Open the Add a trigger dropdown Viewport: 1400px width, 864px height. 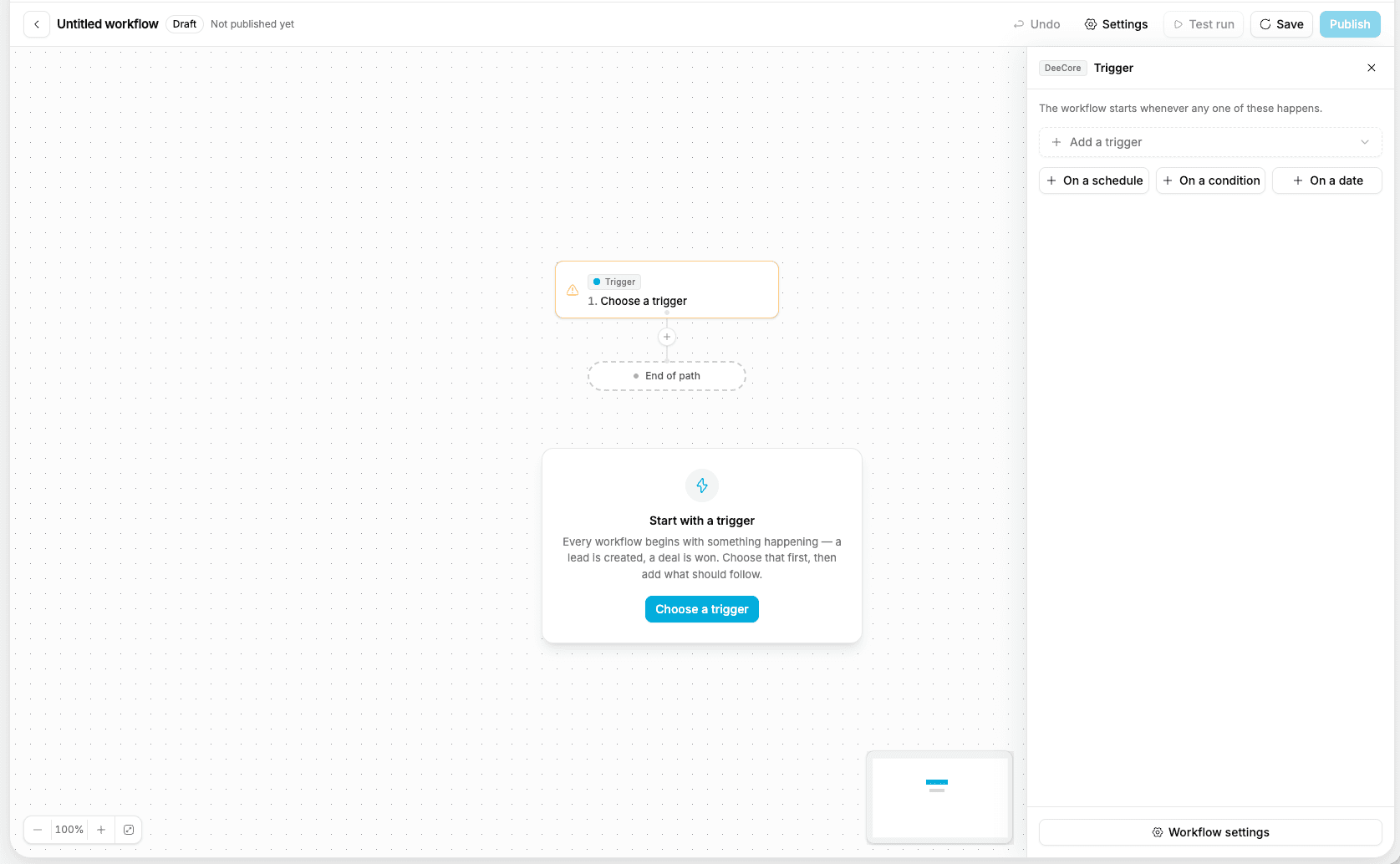point(1210,142)
